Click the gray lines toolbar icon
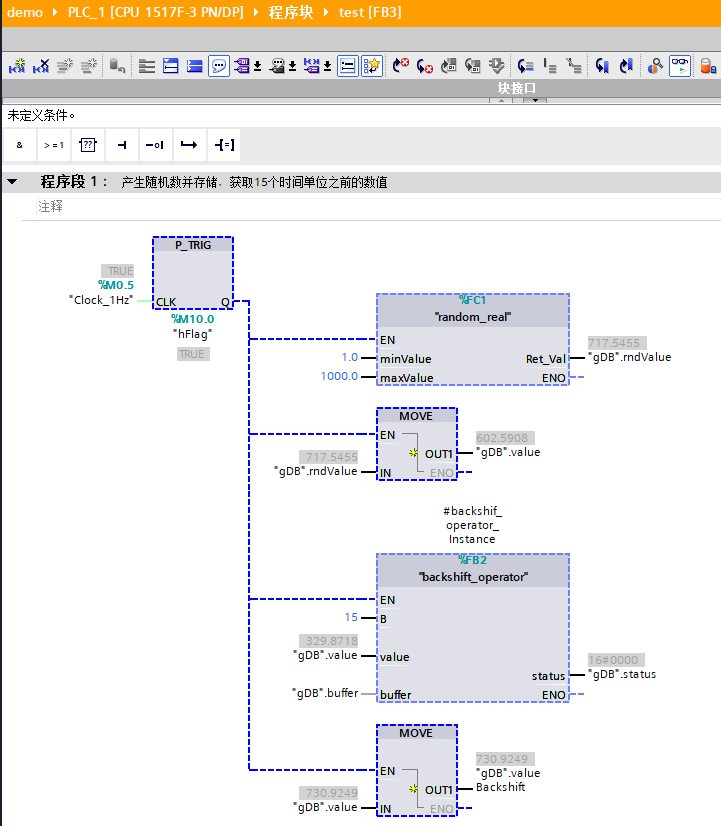Image resolution: width=721 pixels, height=826 pixels. (550, 66)
